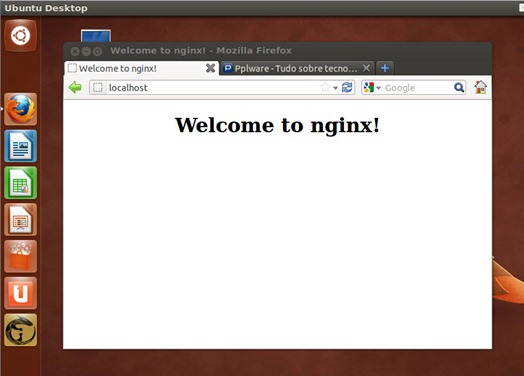Close the Pplware tab
This screenshot has height=376, width=524.
coord(366,68)
